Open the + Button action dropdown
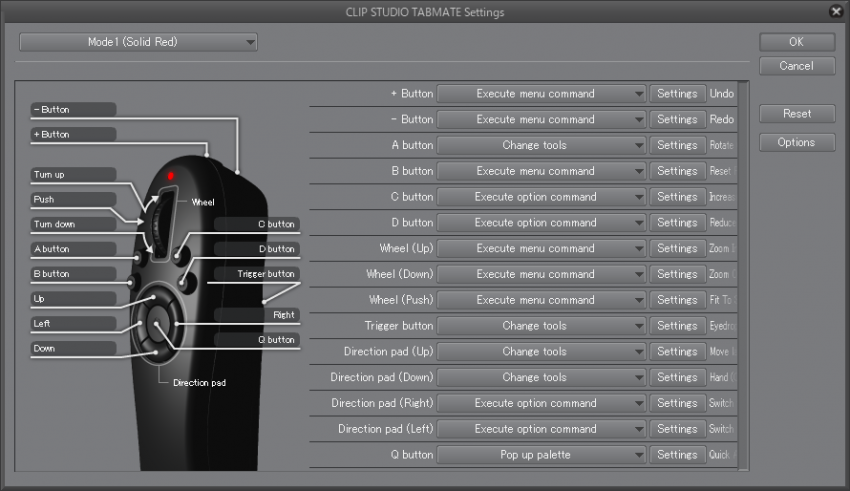 (x=541, y=94)
